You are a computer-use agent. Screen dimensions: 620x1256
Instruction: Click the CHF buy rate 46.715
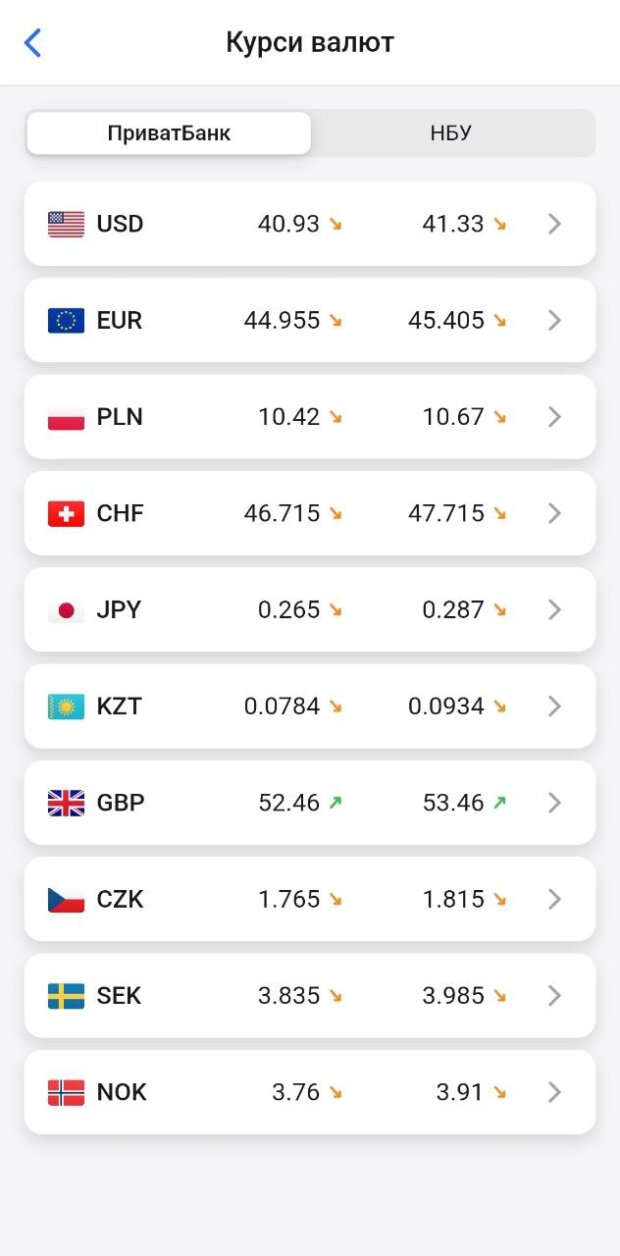tap(282, 514)
